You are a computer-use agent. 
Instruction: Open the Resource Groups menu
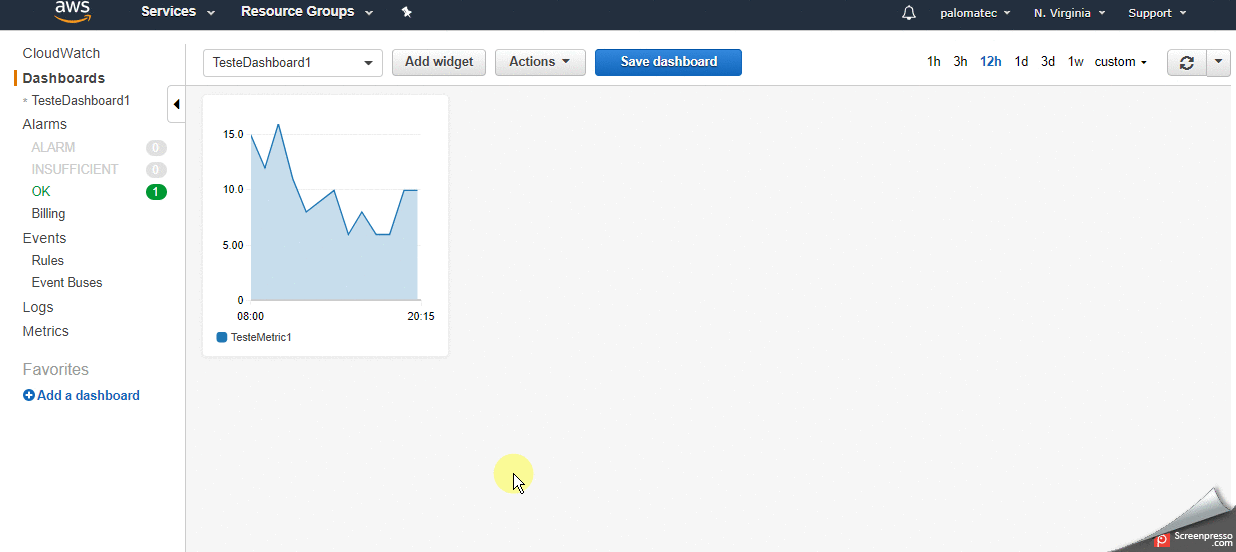pos(307,12)
